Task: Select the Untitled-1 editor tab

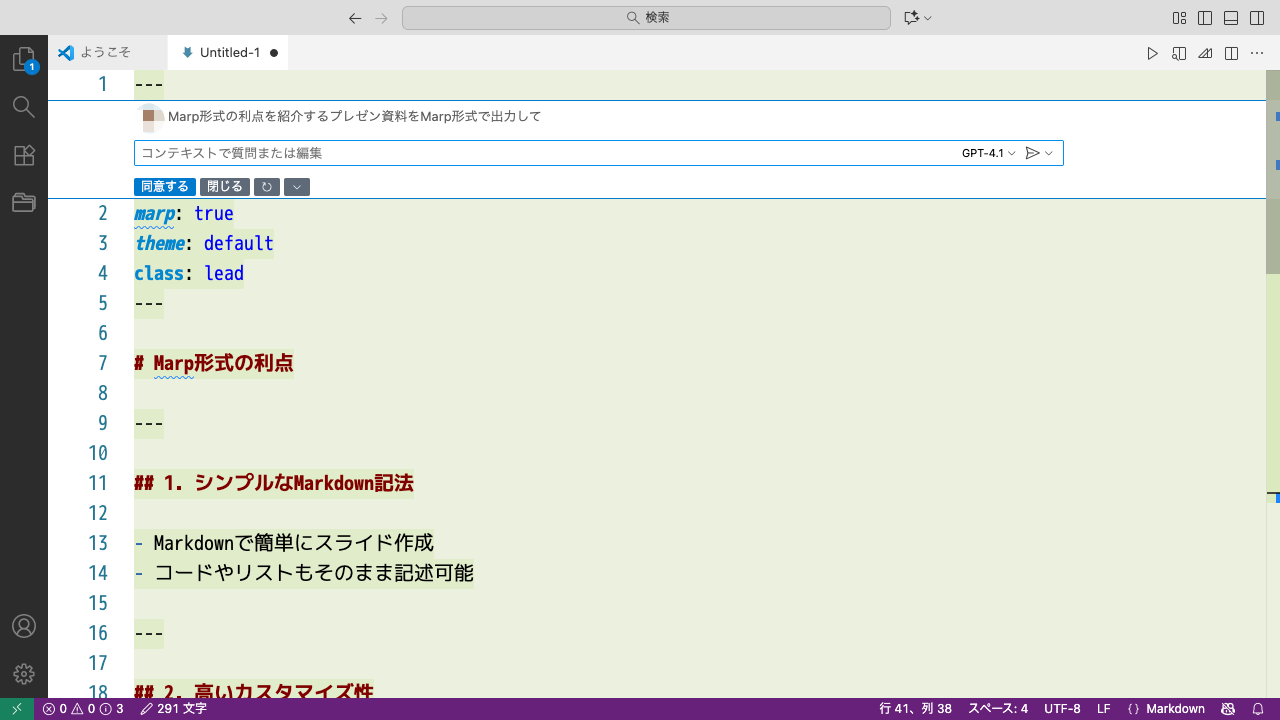Action: coord(229,53)
